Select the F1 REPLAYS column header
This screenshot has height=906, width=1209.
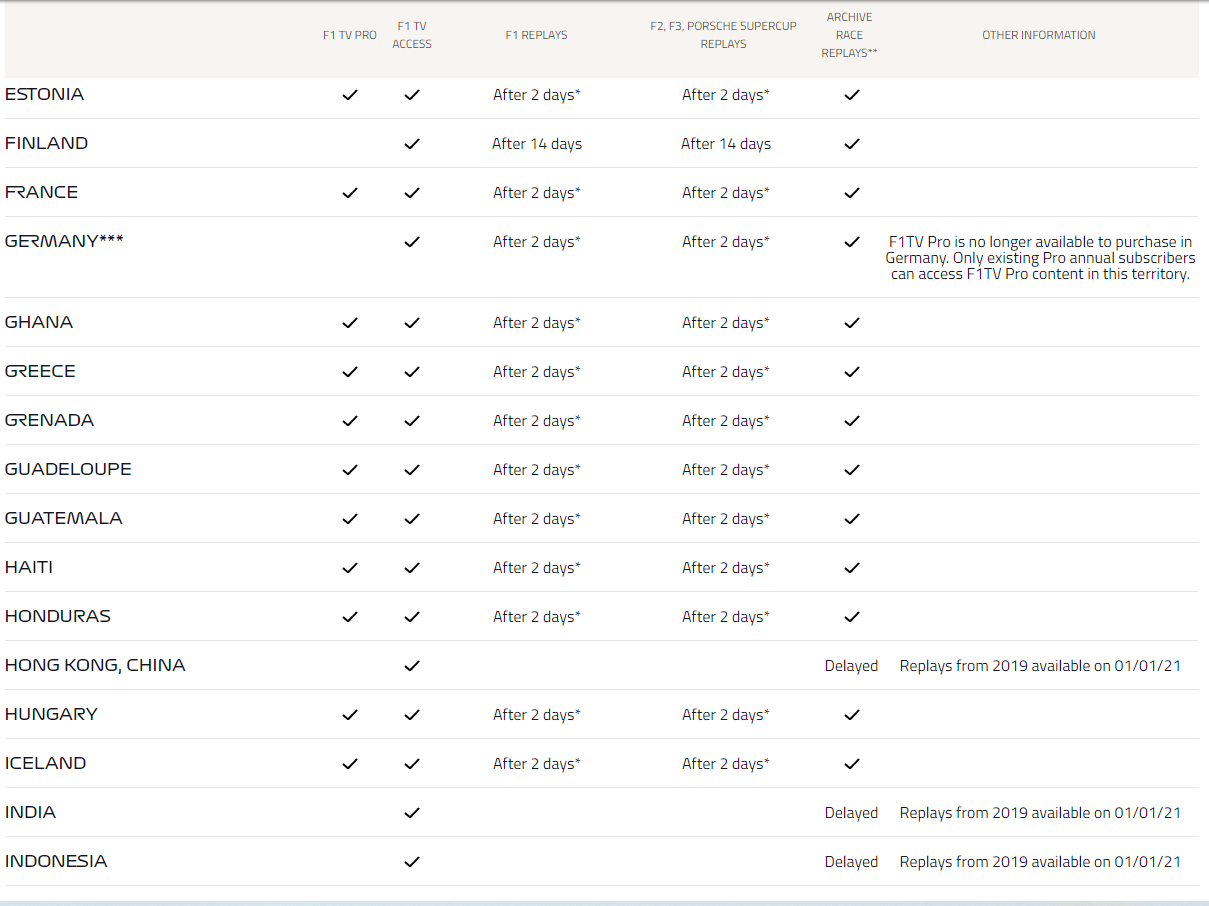[536, 35]
